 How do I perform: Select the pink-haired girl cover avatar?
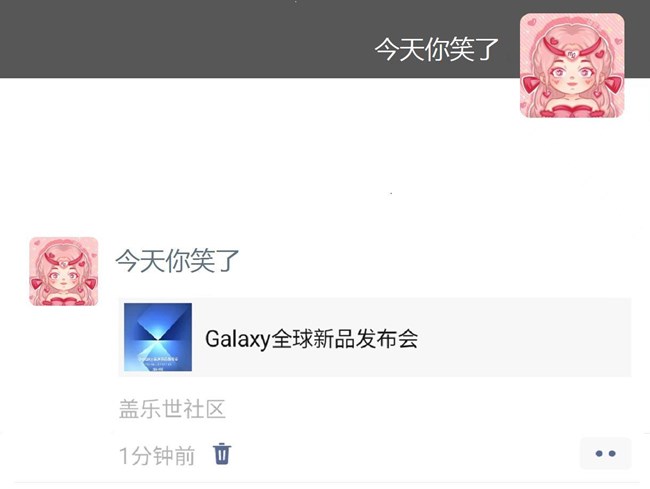[x=572, y=65]
